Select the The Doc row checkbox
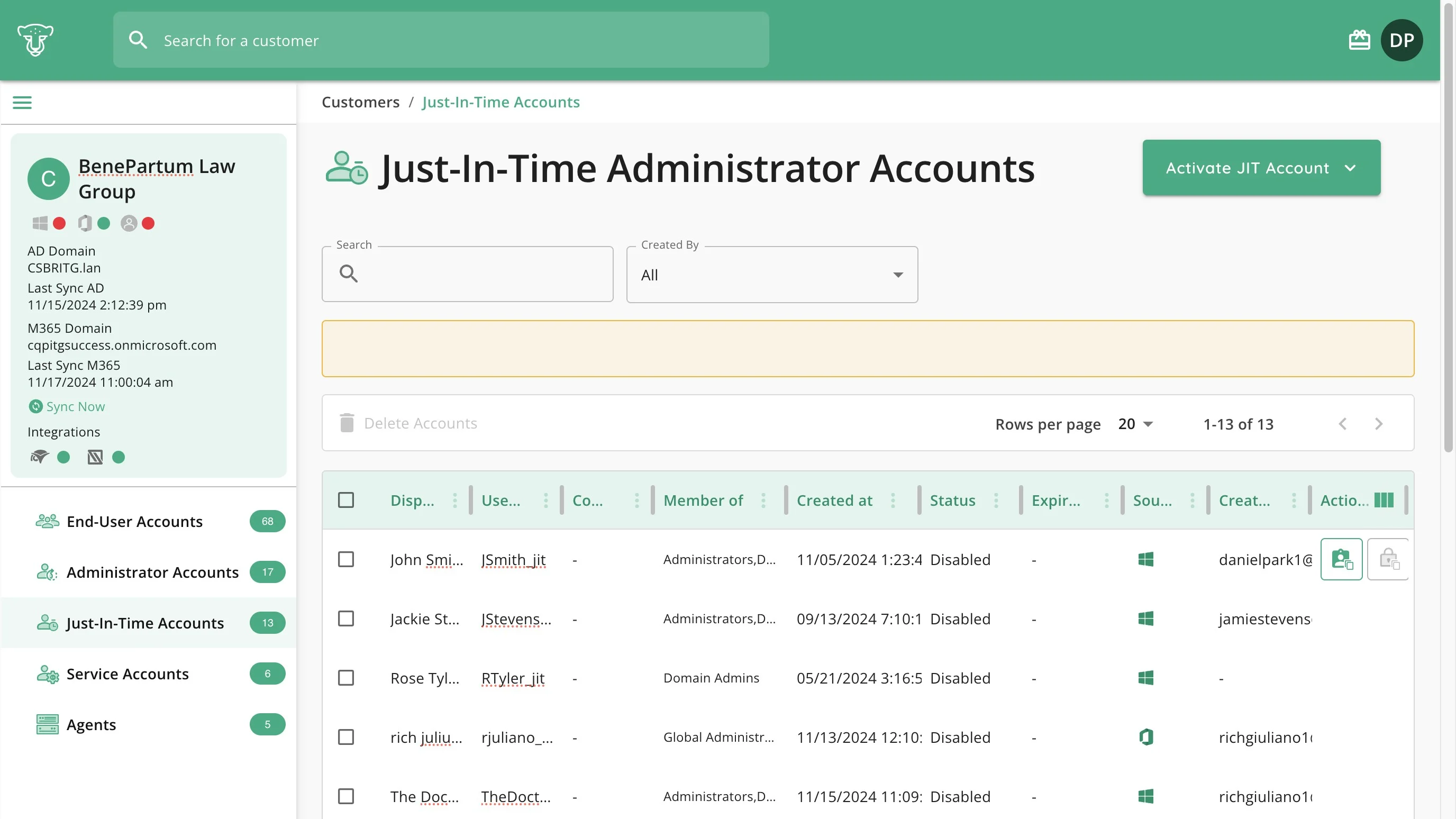 346,796
